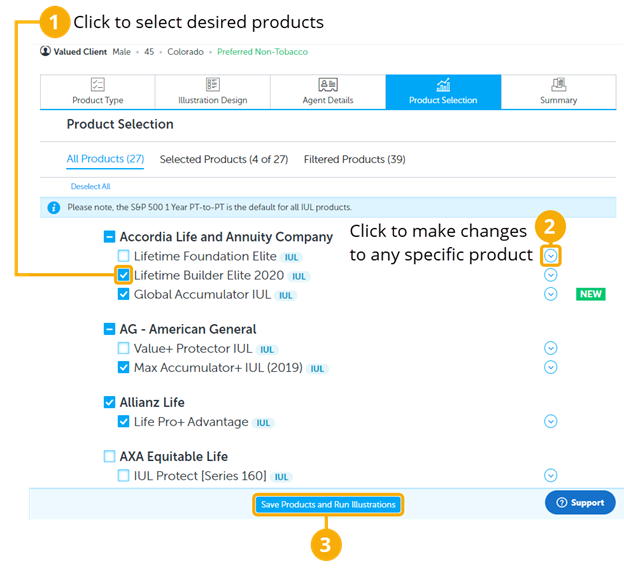The width and height of the screenshot is (624, 568).
Task: Go to the Summary tab
Action: pos(558,92)
